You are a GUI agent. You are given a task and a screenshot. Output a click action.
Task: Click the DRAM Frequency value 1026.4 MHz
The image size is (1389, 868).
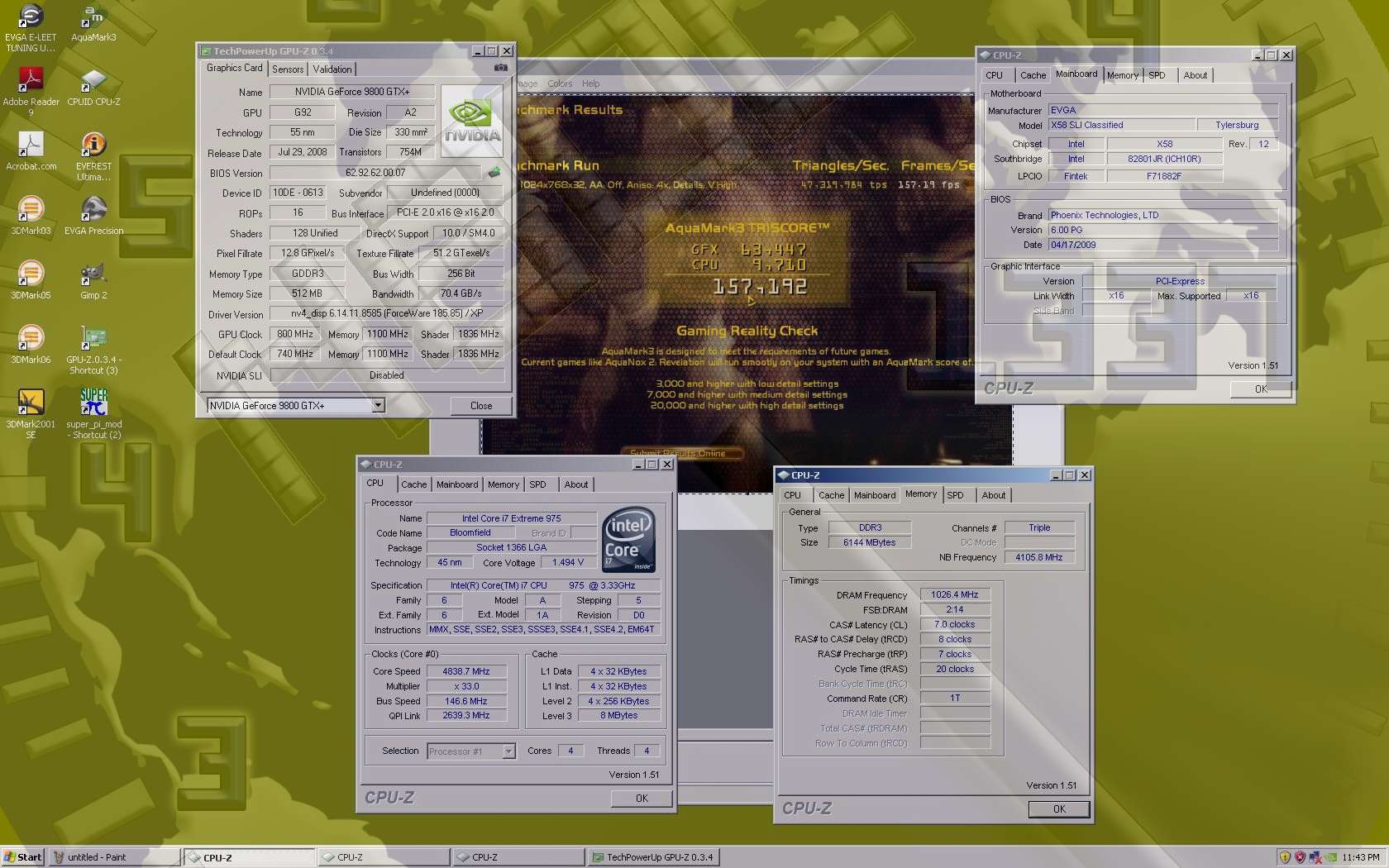[955, 594]
